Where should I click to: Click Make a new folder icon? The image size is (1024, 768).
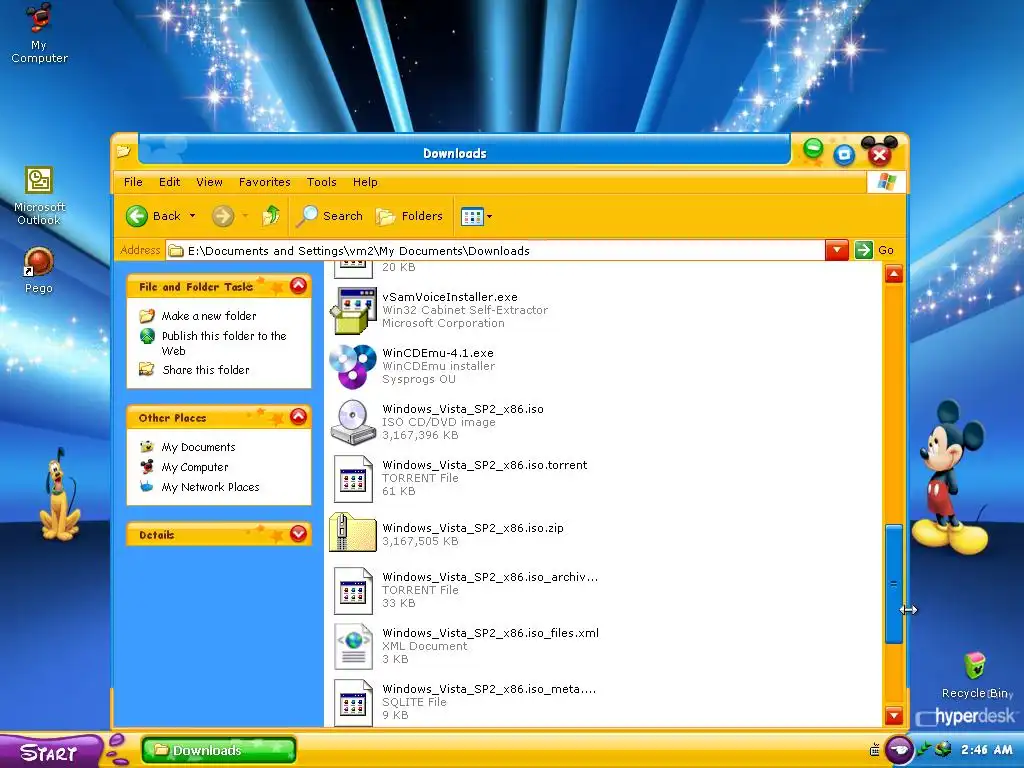pos(147,316)
